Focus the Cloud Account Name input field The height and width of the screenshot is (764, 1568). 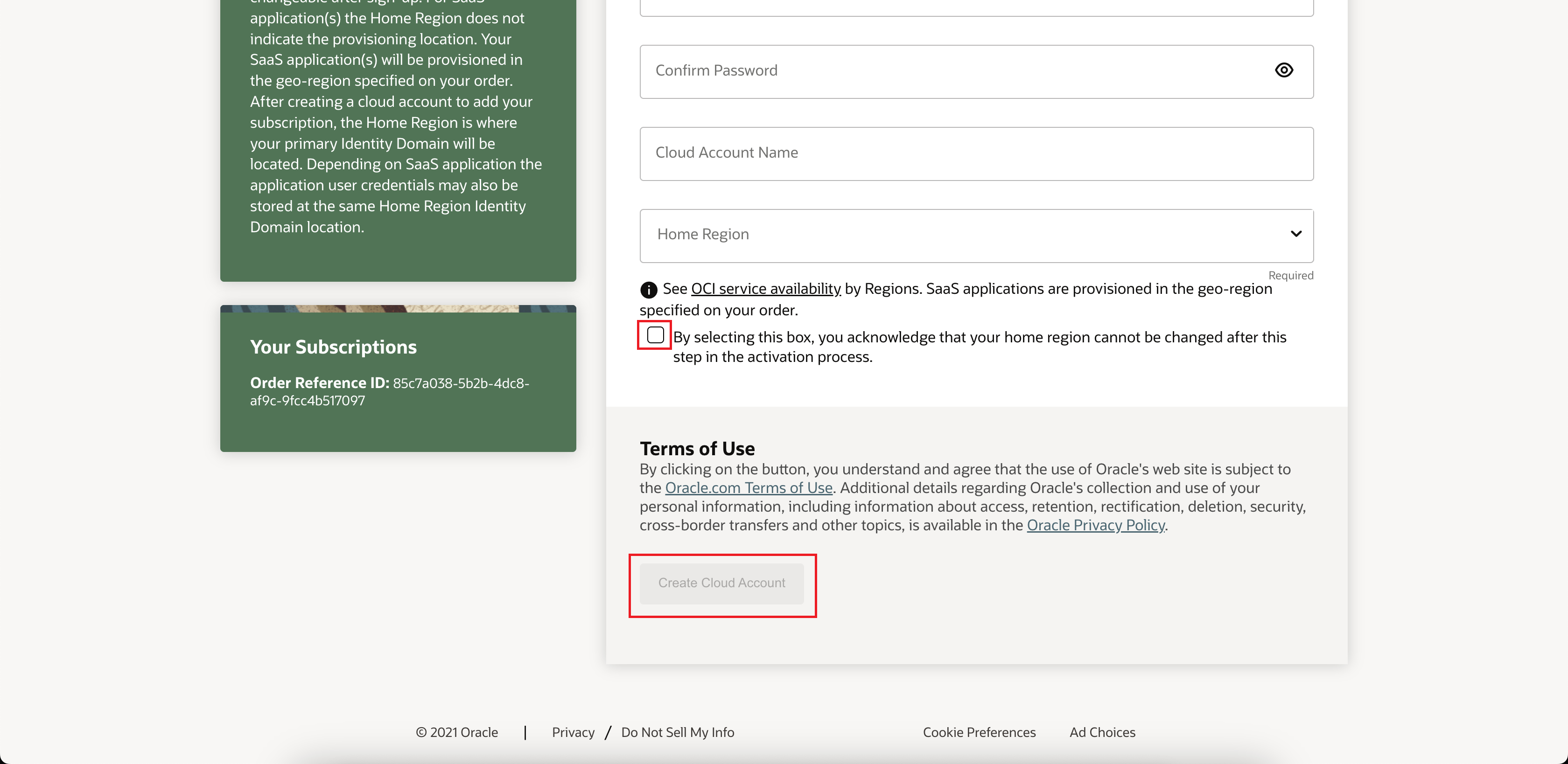coord(913,153)
